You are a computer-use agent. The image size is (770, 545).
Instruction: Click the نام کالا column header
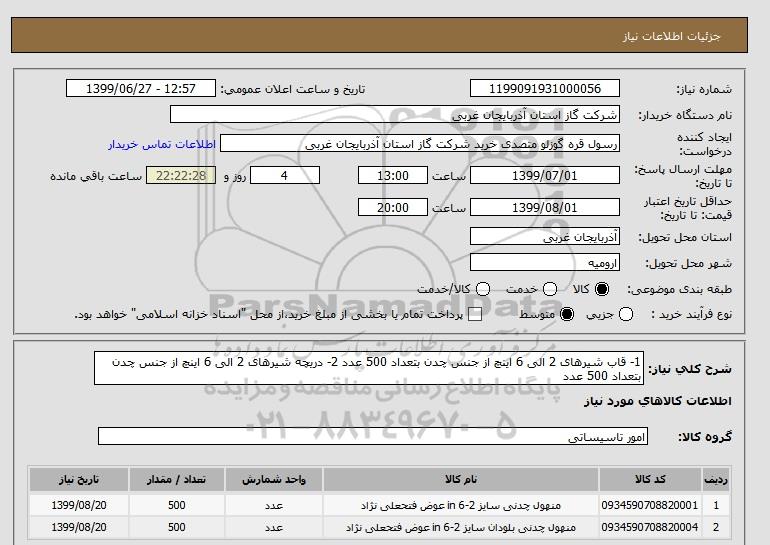click(461, 479)
